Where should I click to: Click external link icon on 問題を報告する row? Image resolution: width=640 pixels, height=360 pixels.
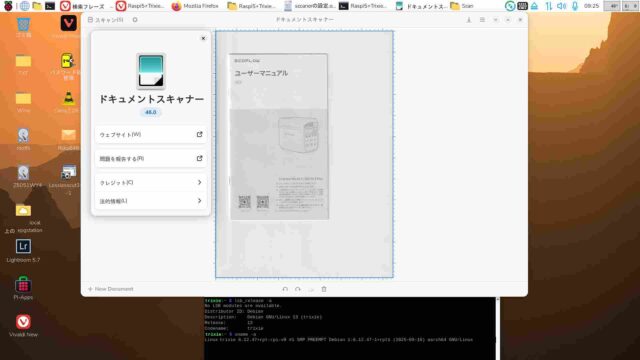(x=200, y=158)
